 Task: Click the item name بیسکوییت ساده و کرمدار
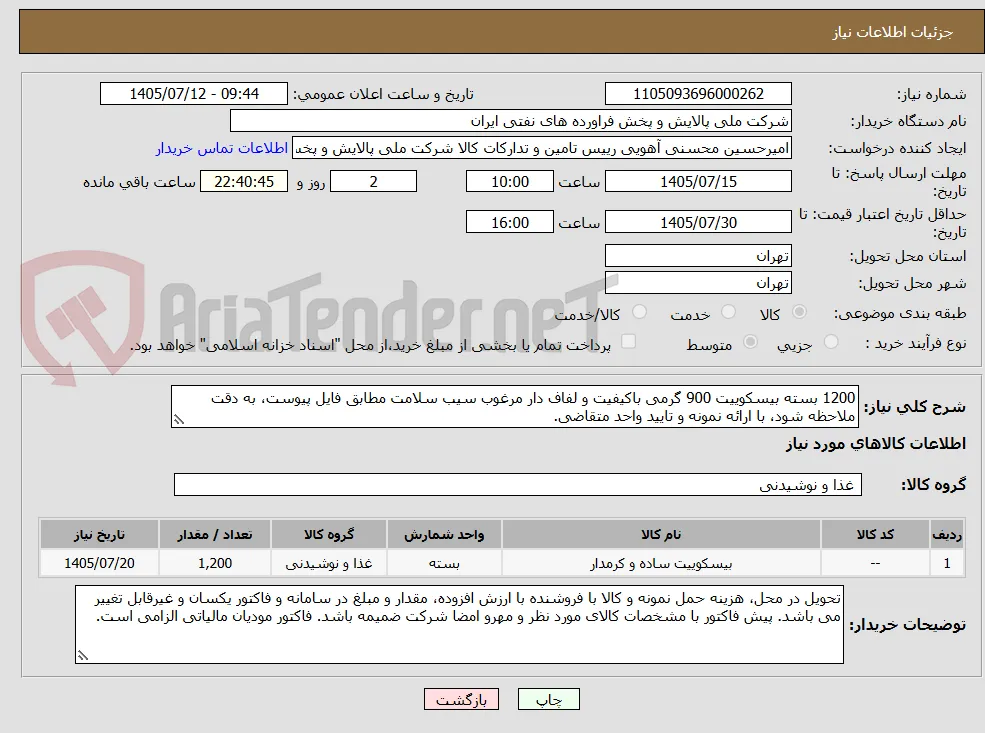(x=661, y=563)
